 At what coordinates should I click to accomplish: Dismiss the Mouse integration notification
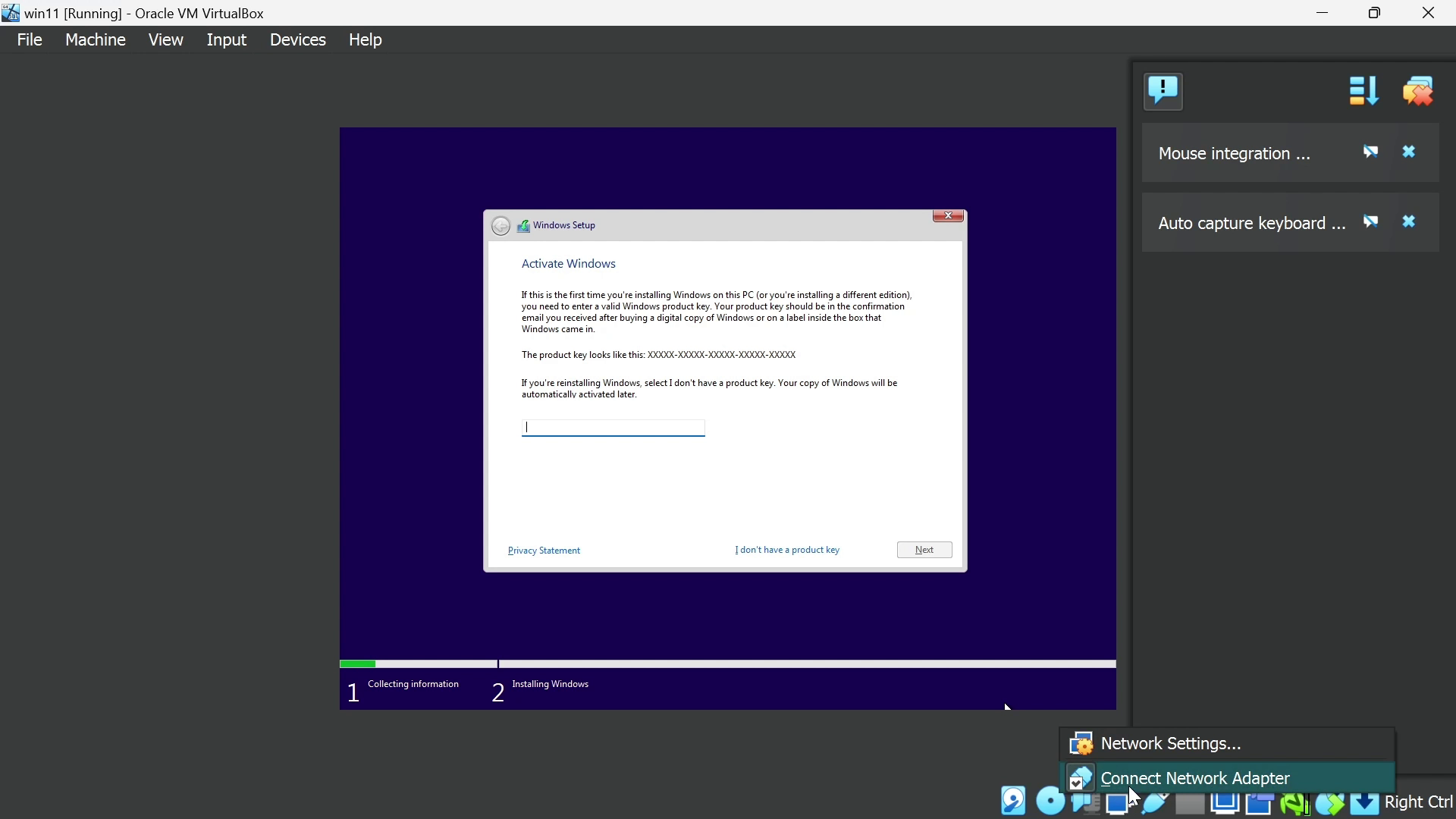[1409, 152]
